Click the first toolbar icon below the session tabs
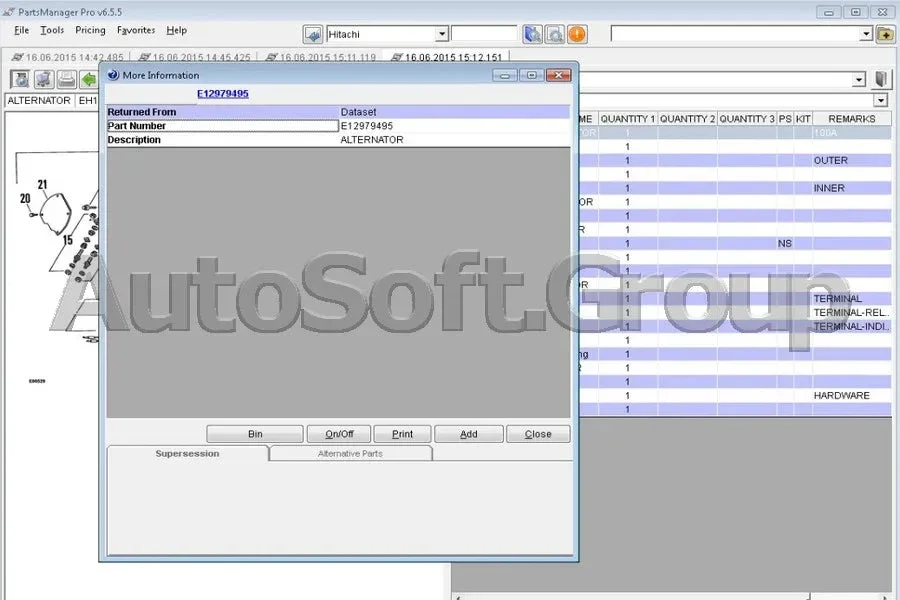 21,79
